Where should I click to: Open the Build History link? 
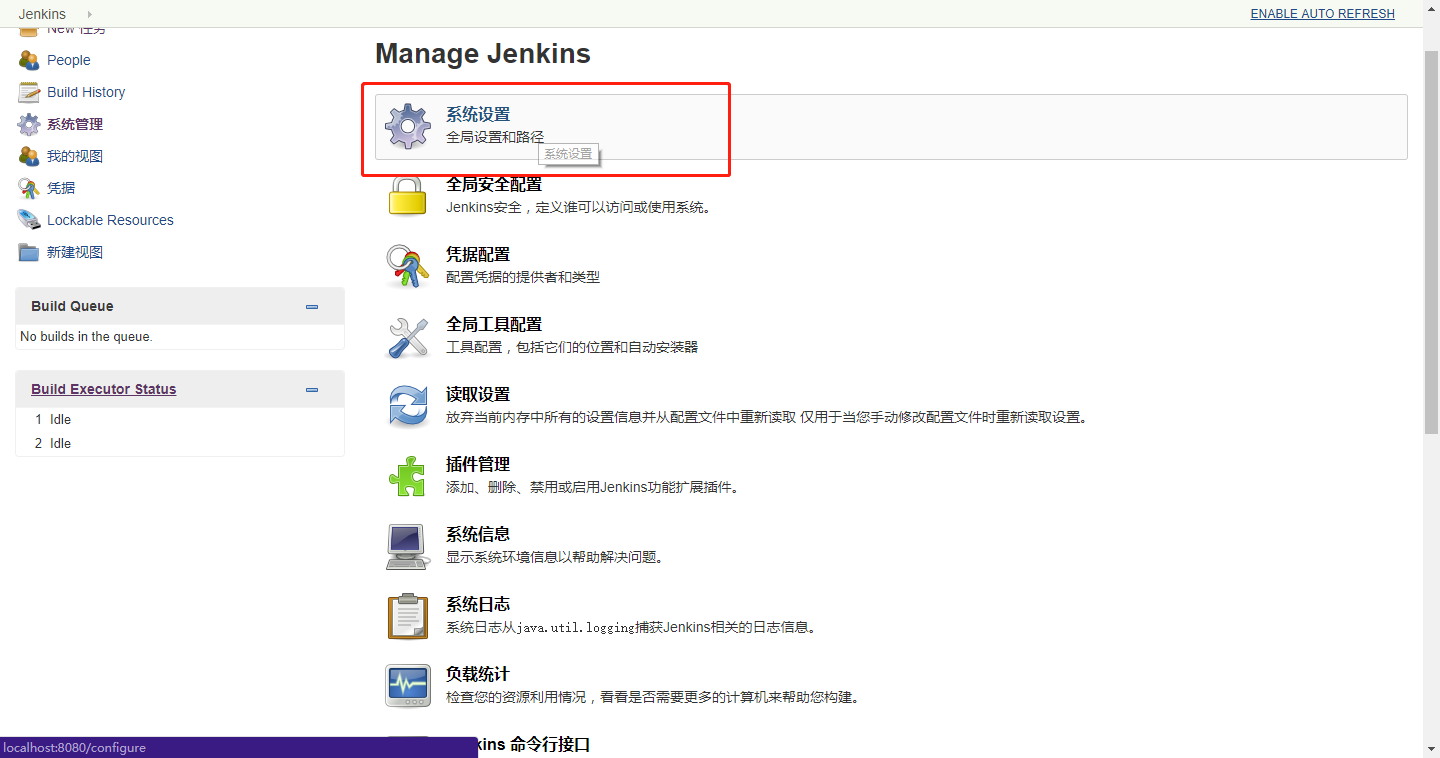(x=86, y=92)
